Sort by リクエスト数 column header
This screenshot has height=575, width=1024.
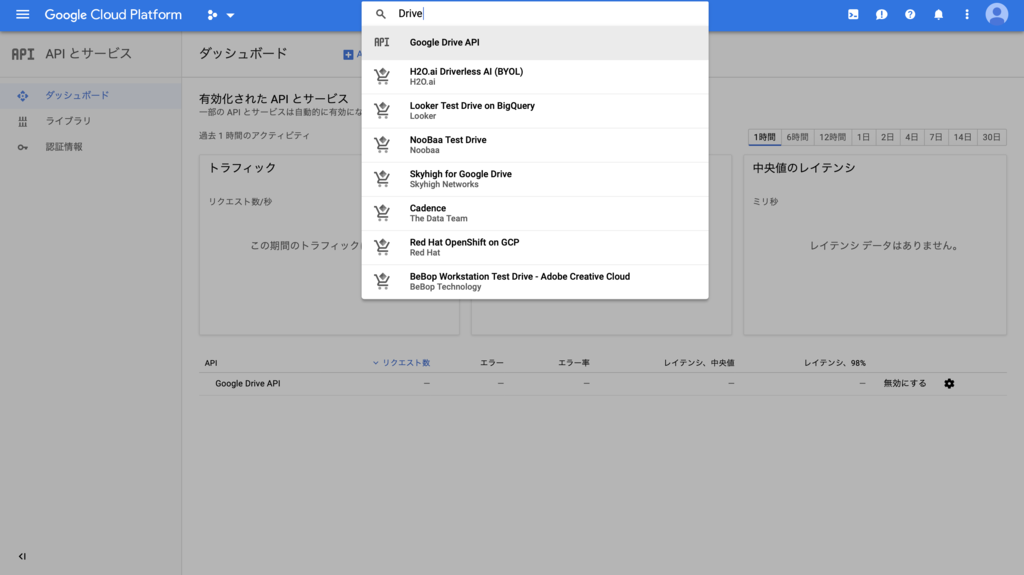(401, 363)
